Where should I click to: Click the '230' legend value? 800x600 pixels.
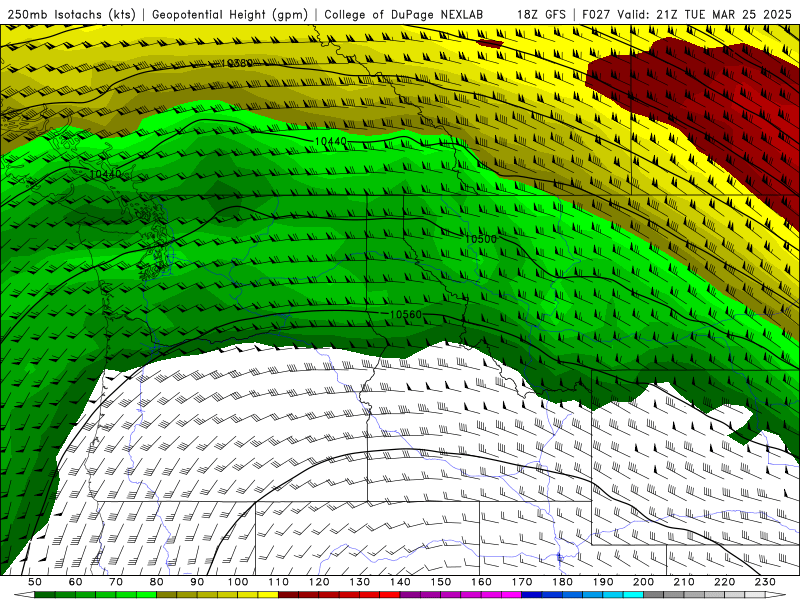765,582
